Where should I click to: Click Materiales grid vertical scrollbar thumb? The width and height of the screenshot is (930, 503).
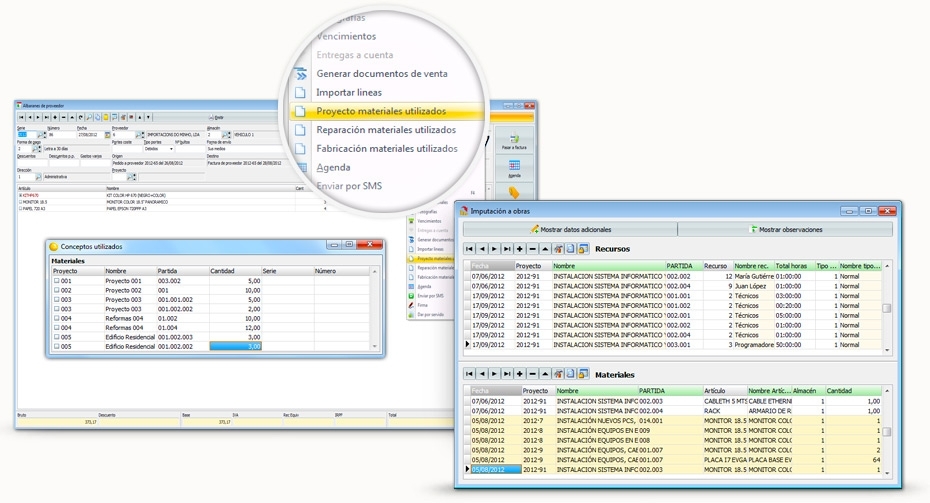tap(887, 432)
